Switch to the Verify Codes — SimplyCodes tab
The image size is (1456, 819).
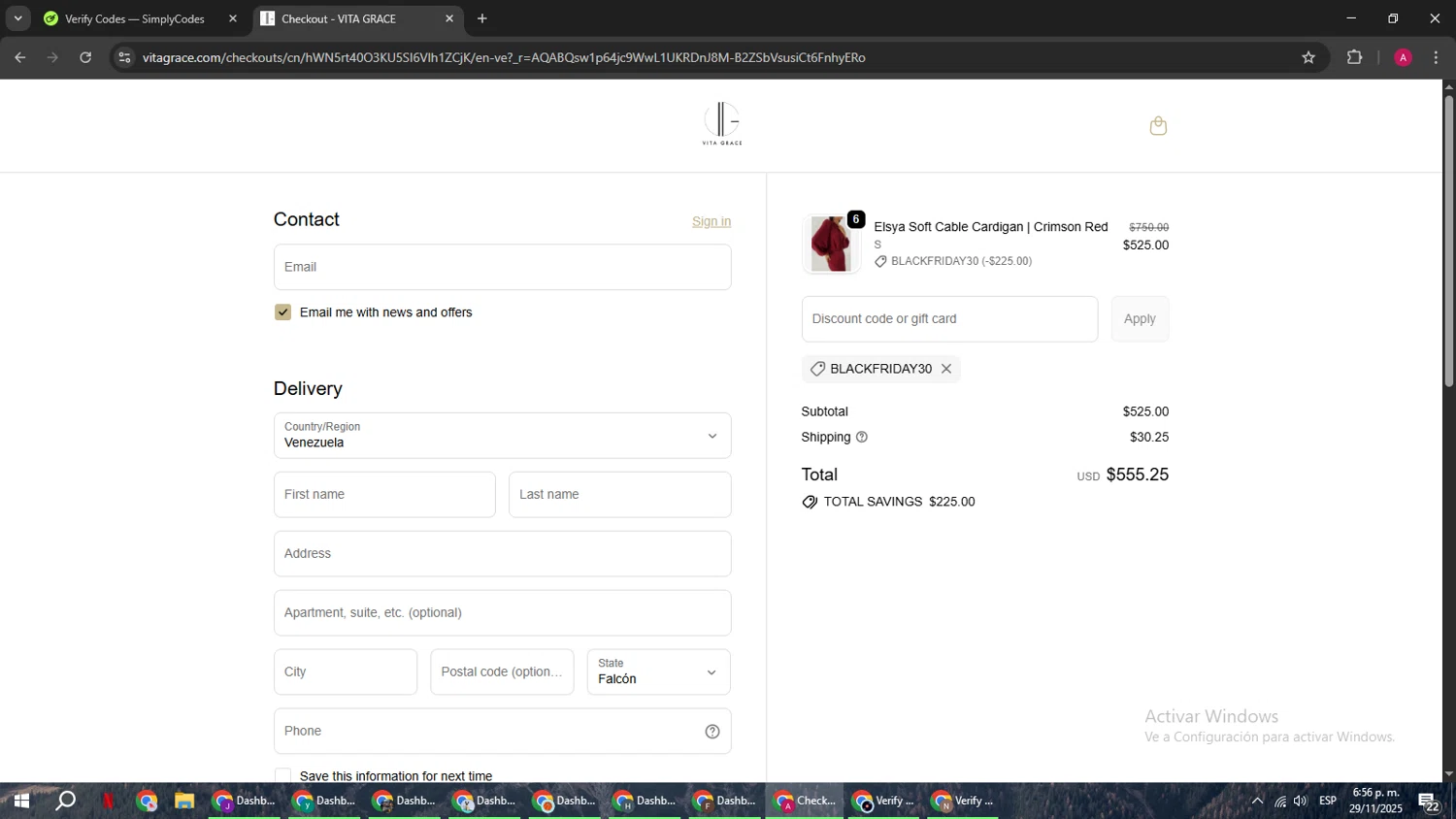tap(134, 18)
